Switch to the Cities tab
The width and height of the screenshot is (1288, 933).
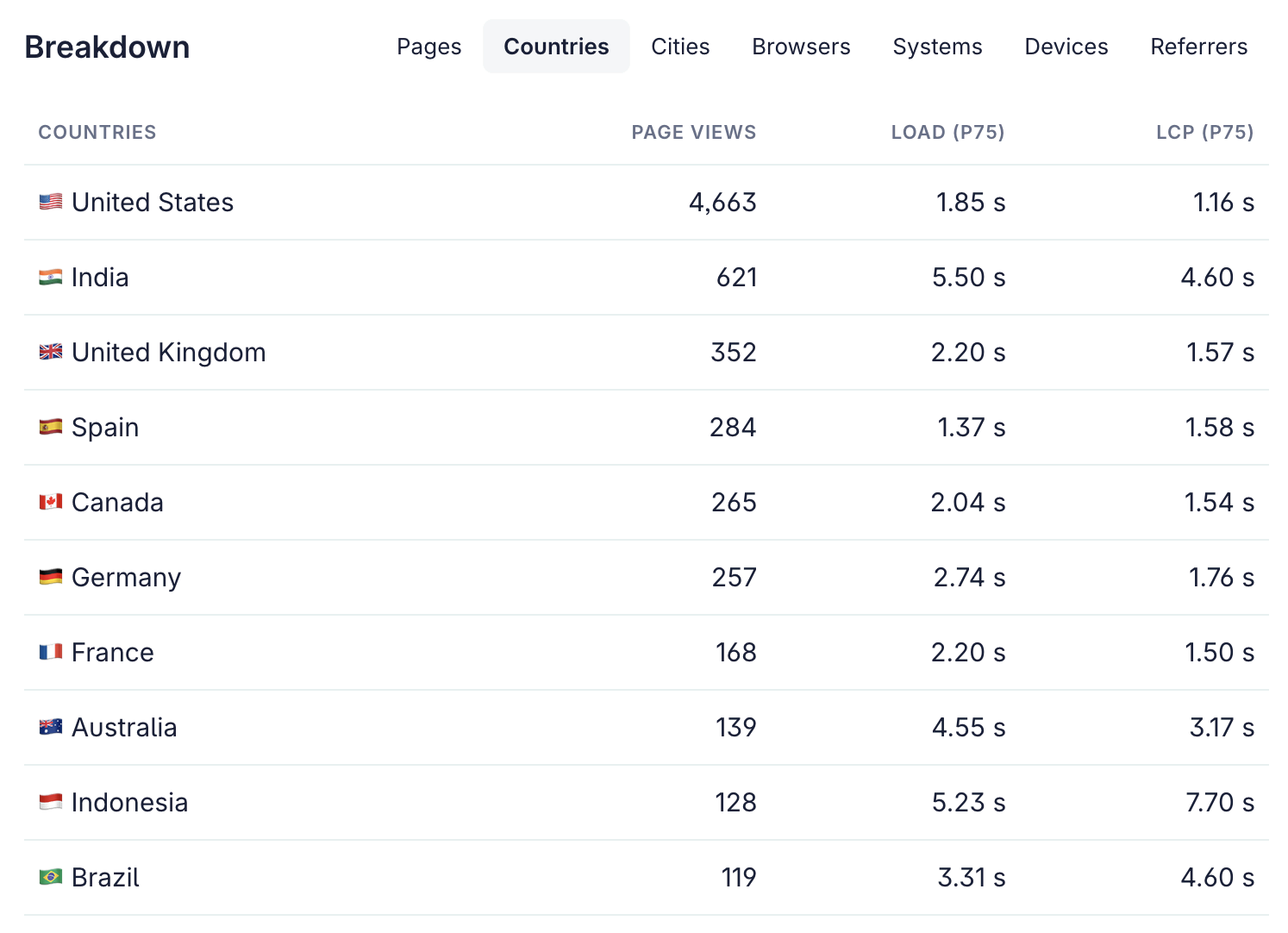coord(680,47)
